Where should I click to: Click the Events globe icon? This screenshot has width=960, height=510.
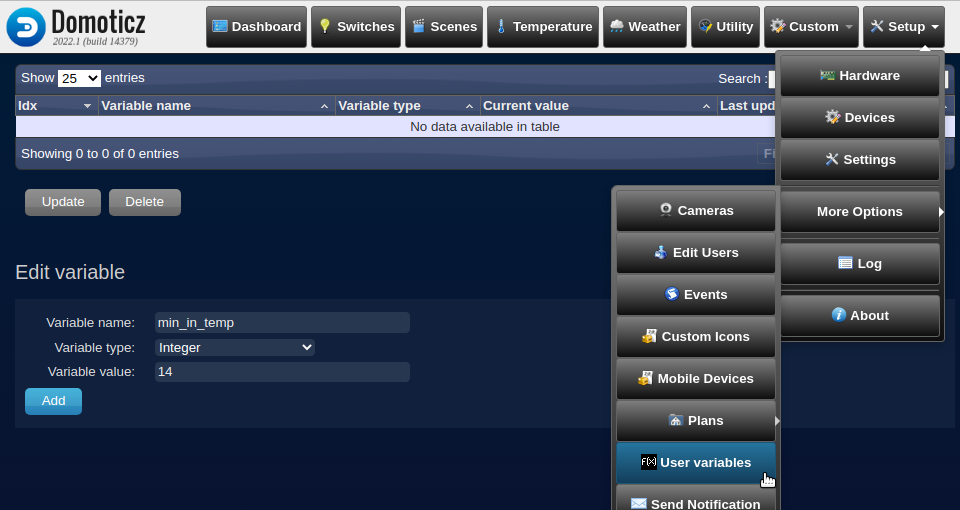[x=672, y=294]
